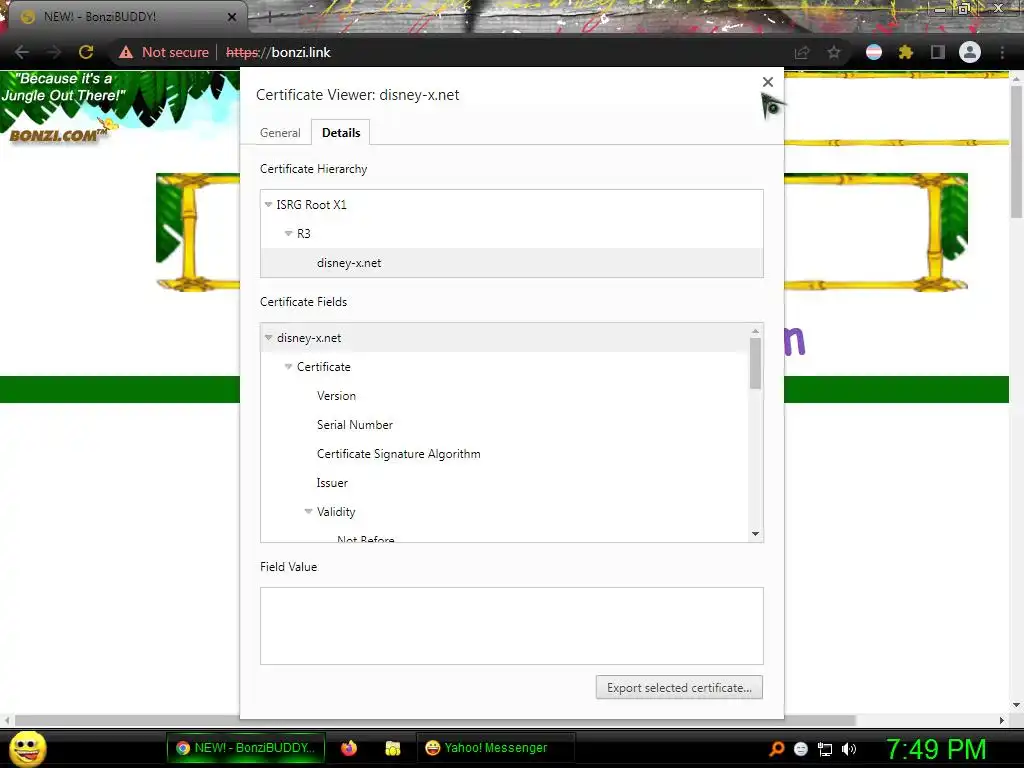
Task: Click the smiley tray icon
Action: pos(801,748)
